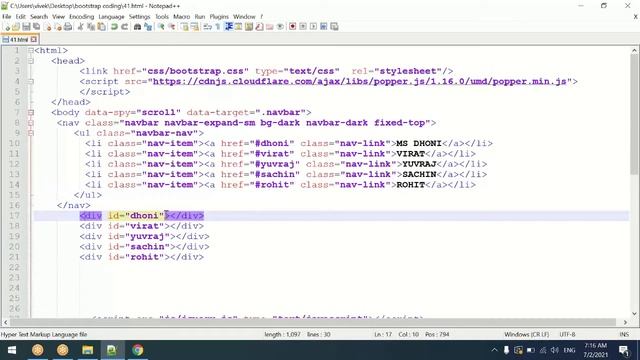Toggle Folder as Workspace panel icon

tap(269, 27)
